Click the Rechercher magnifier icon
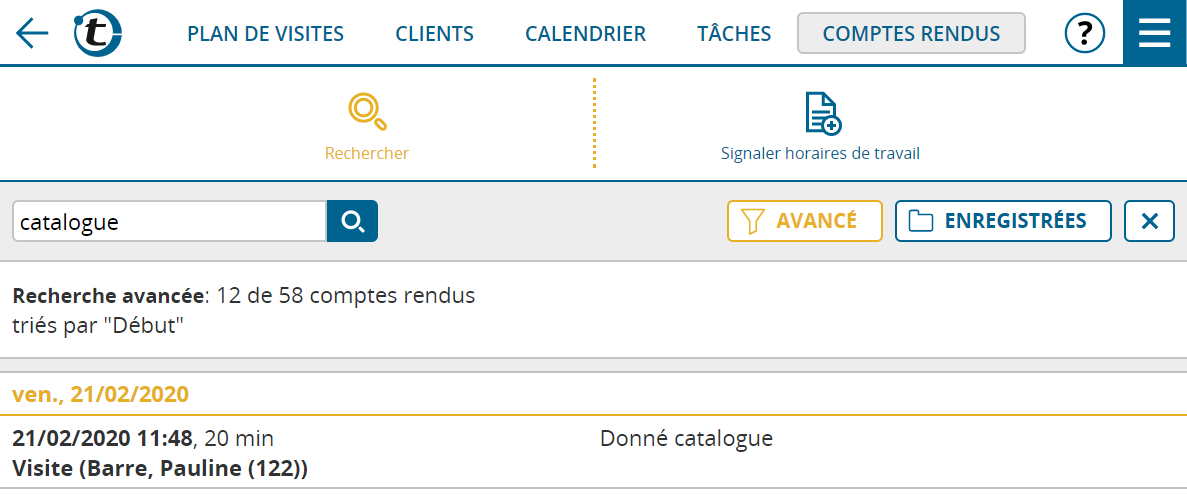The image size is (1187, 494). click(x=367, y=112)
